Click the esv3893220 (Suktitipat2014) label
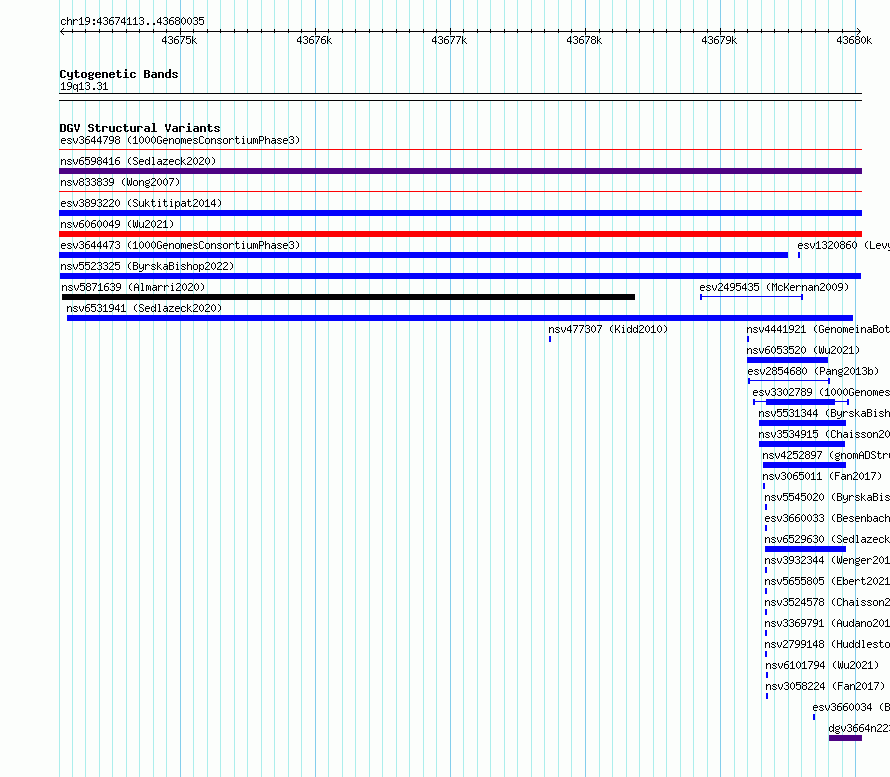 coord(141,203)
